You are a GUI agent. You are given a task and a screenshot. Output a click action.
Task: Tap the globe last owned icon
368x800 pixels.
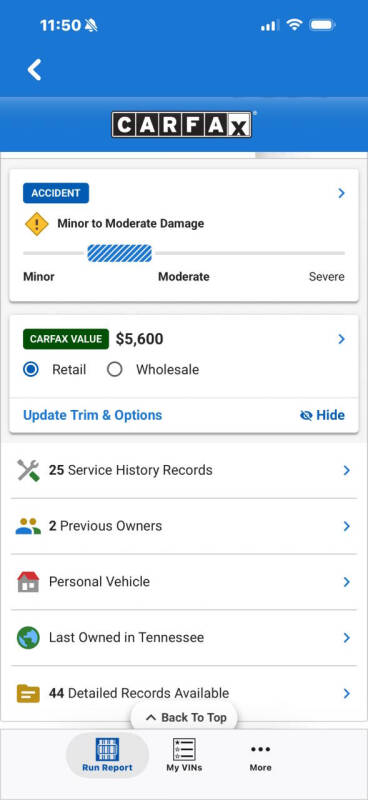click(x=28, y=638)
